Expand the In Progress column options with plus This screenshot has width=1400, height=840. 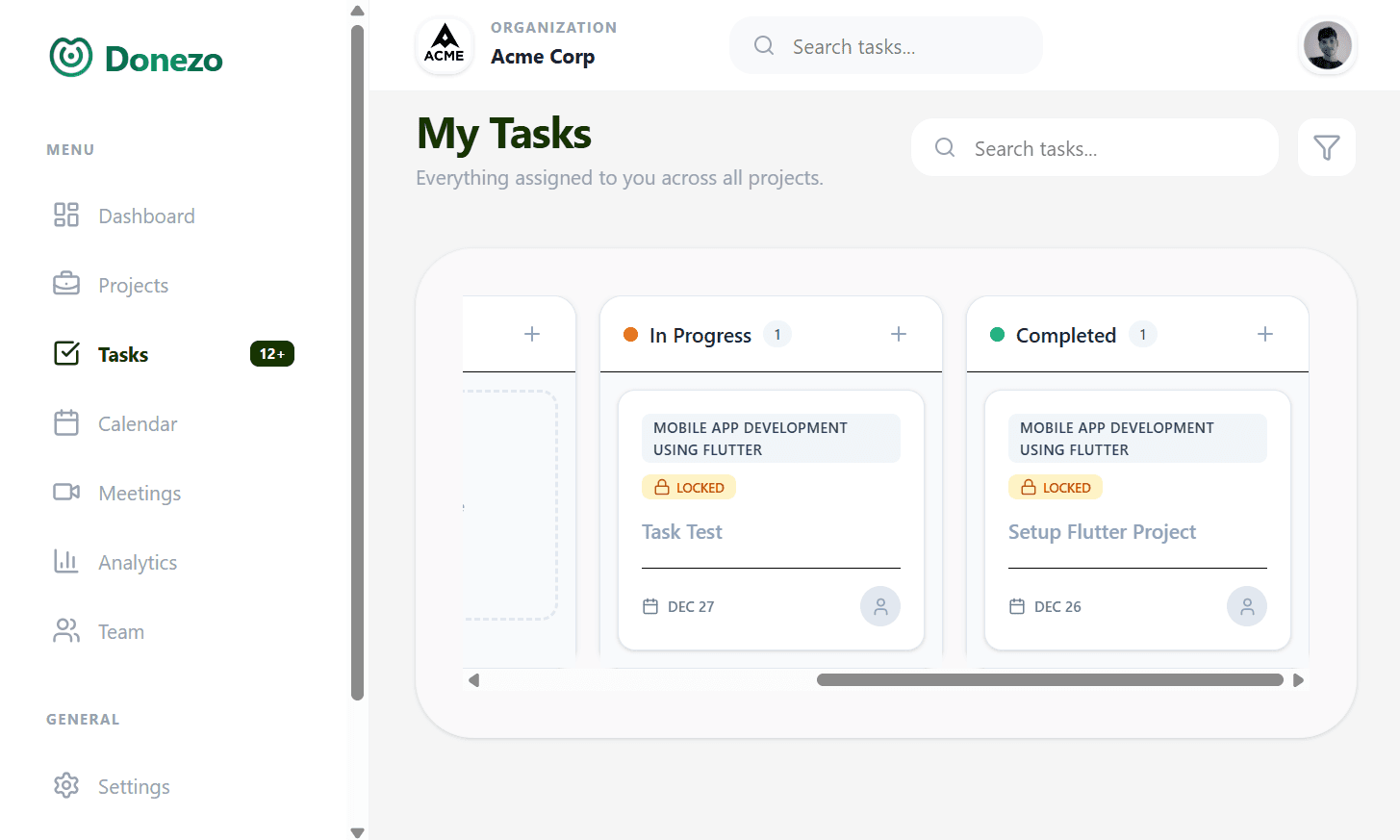tap(898, 334)
